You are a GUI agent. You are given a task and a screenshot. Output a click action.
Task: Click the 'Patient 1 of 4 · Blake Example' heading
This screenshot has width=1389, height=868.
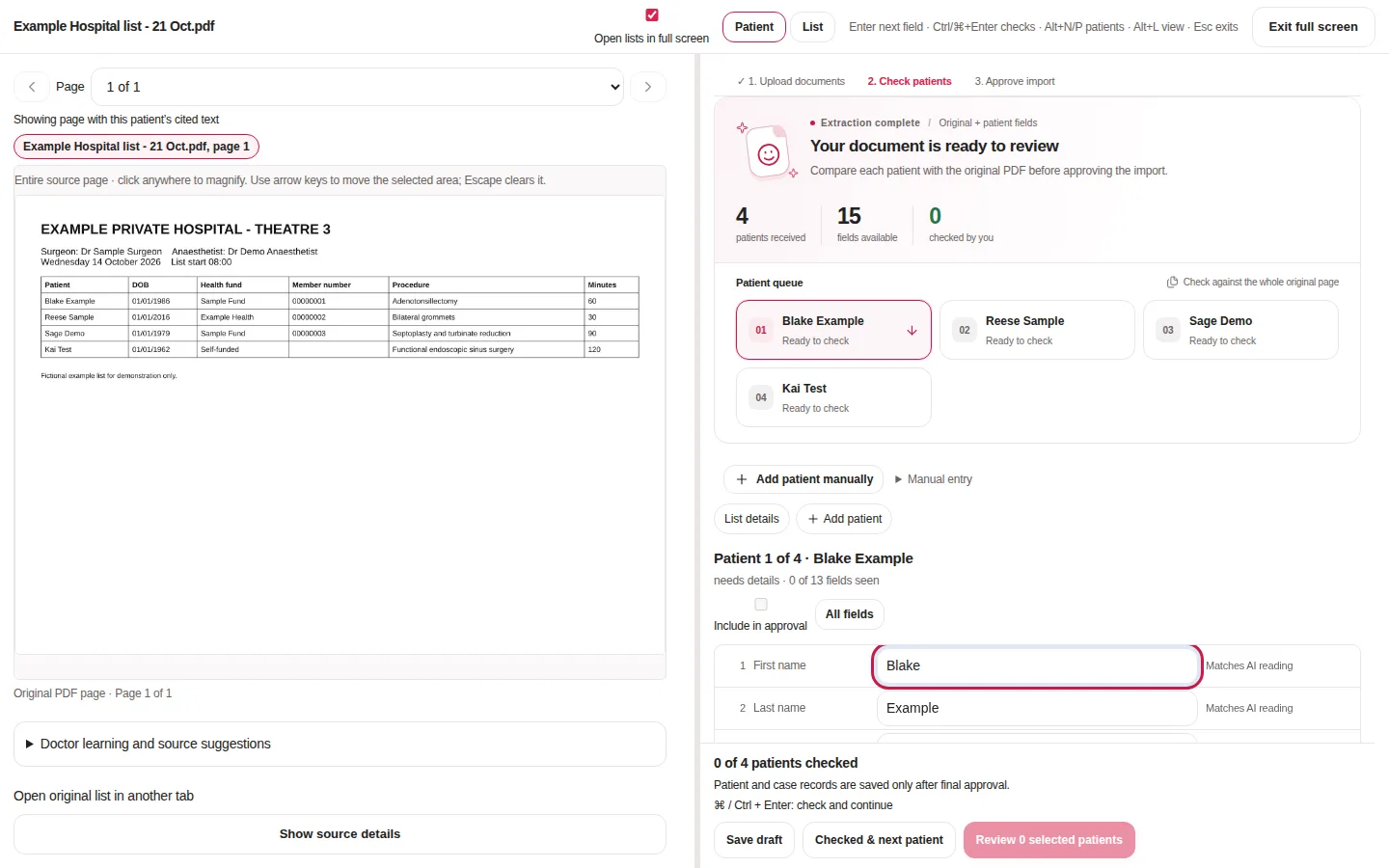[813, 558]
